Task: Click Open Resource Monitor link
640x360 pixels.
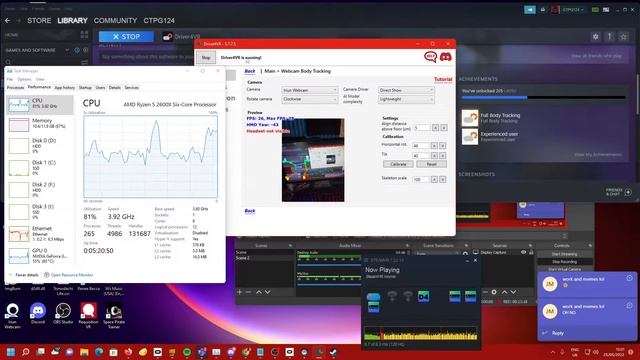Action: pyautogui.click(x=72, y=275)
